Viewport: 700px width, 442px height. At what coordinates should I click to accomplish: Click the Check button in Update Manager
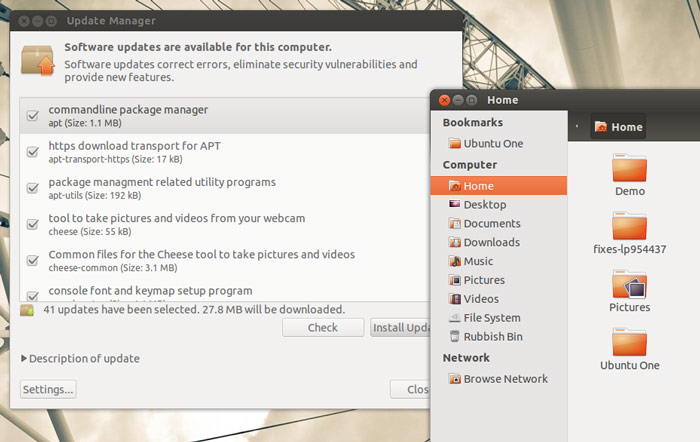click(x=323, y=328)
